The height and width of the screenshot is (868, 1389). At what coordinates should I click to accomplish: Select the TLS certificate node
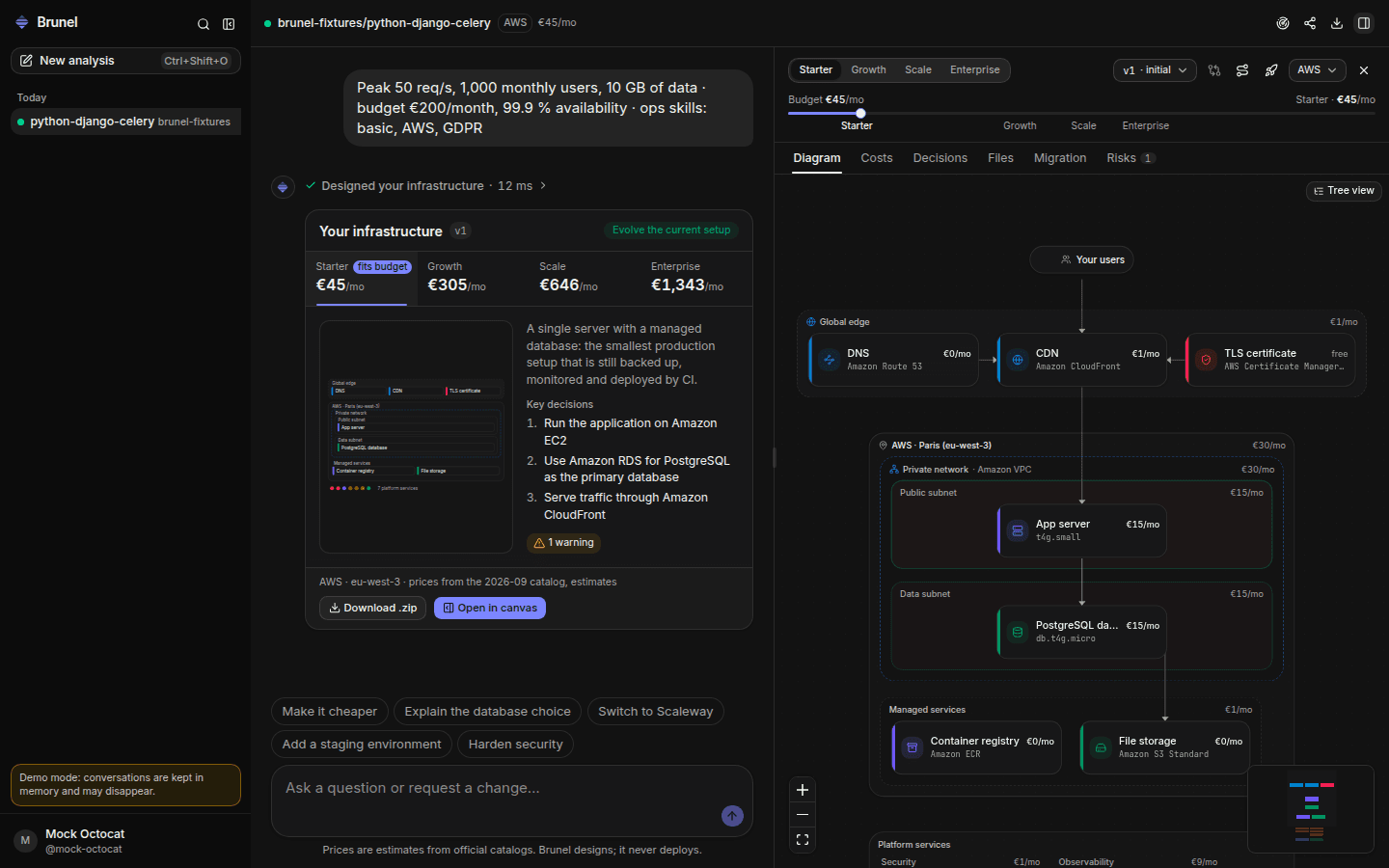tap(1270, 360)
